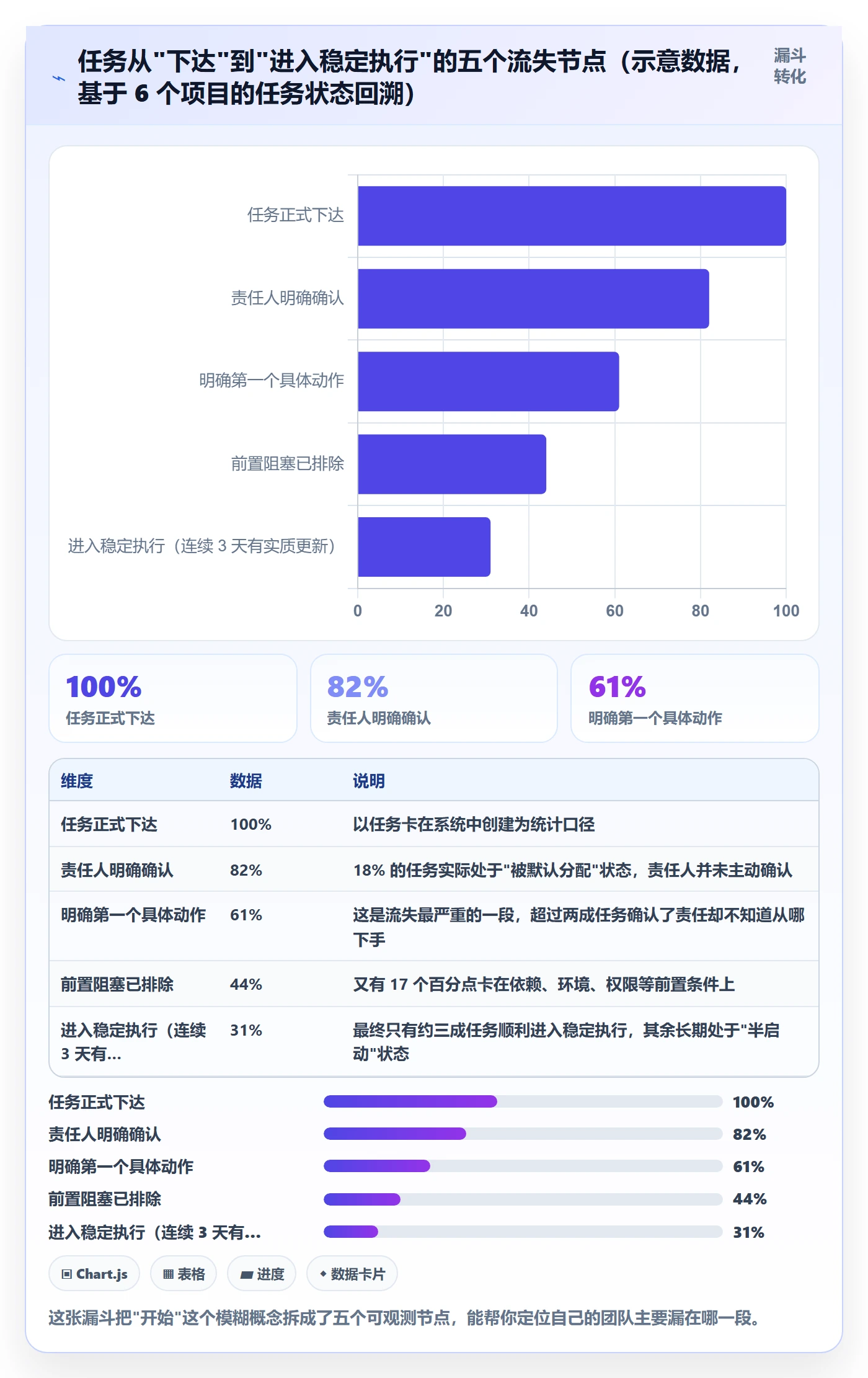868x1378 pixels.
Task: Click the 61% progress bar
Action: 523,1166
